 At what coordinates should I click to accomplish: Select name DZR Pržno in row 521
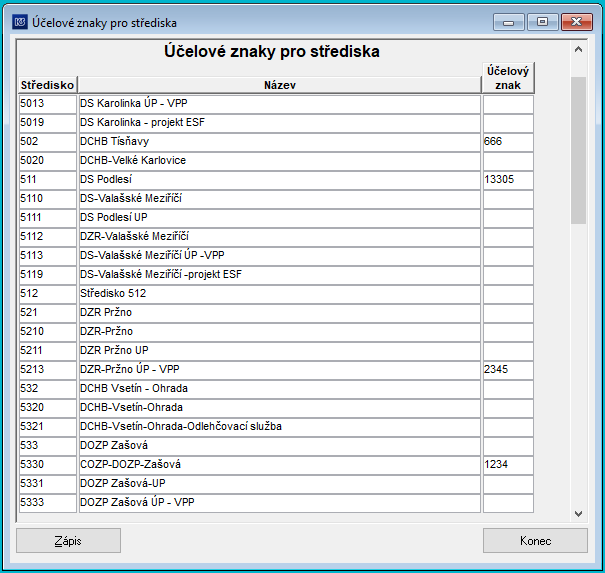[x=280, y=313]
